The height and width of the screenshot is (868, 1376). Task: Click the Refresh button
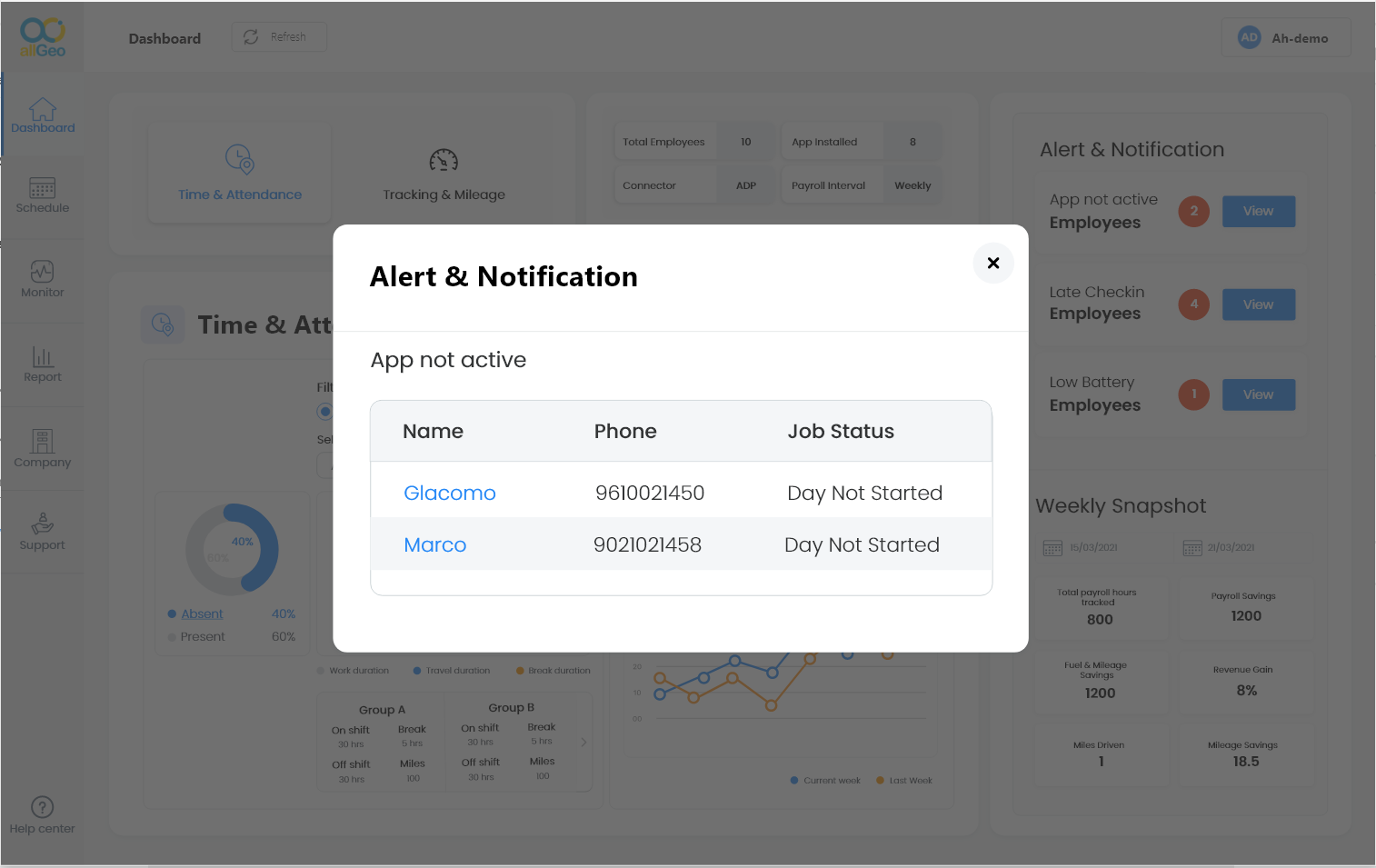[x=279, y=37]
